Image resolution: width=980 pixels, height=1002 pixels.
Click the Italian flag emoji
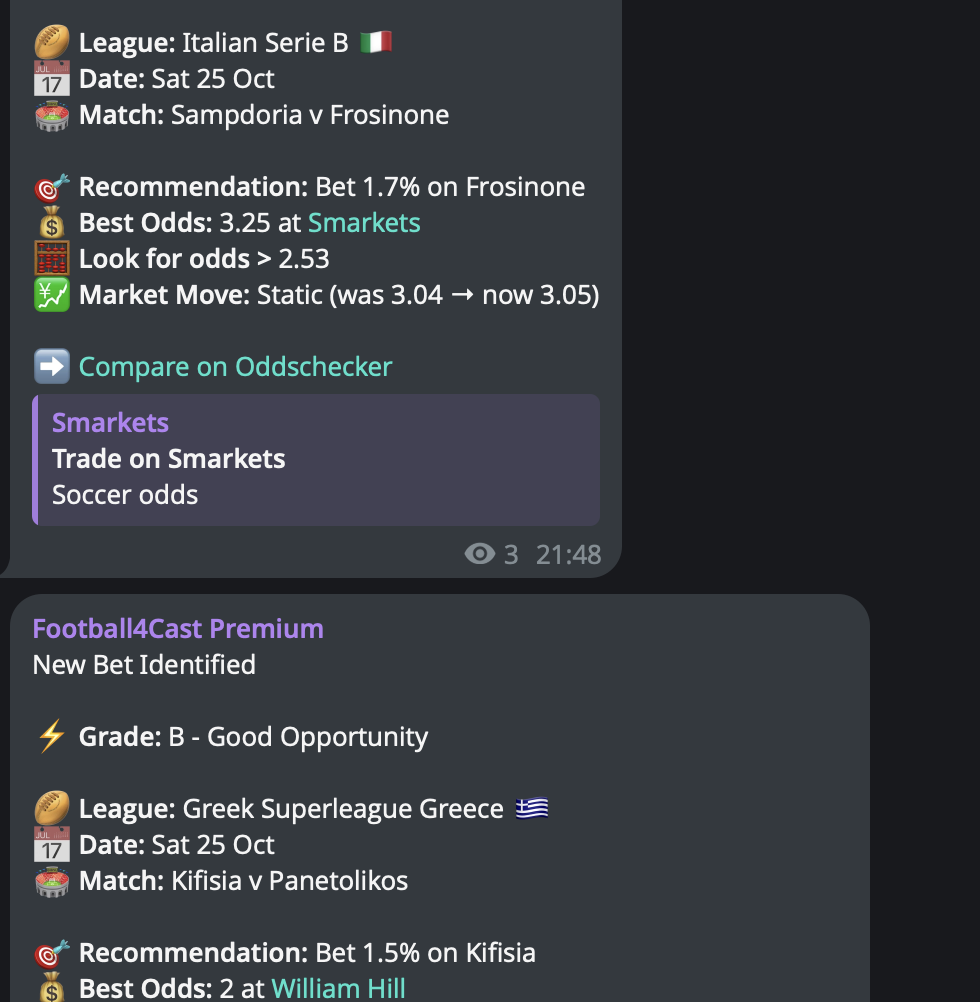coord(376,43)
